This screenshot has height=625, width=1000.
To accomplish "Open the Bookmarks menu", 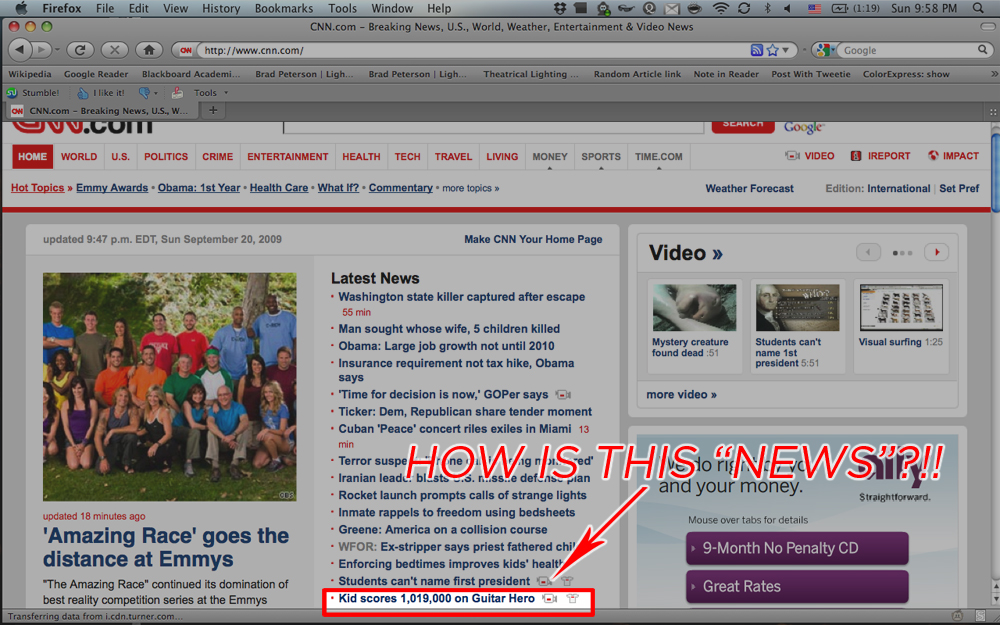I will click(x=284, y=8).
